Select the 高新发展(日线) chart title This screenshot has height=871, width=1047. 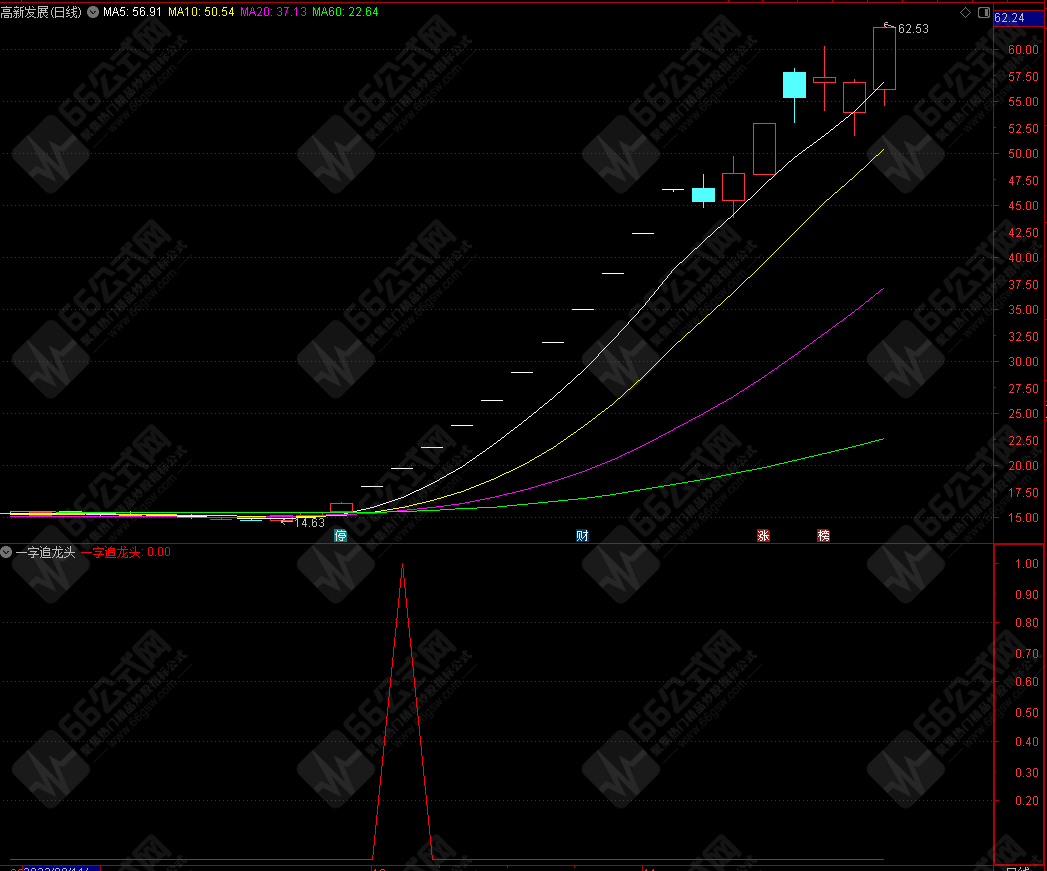click(41, 12)
